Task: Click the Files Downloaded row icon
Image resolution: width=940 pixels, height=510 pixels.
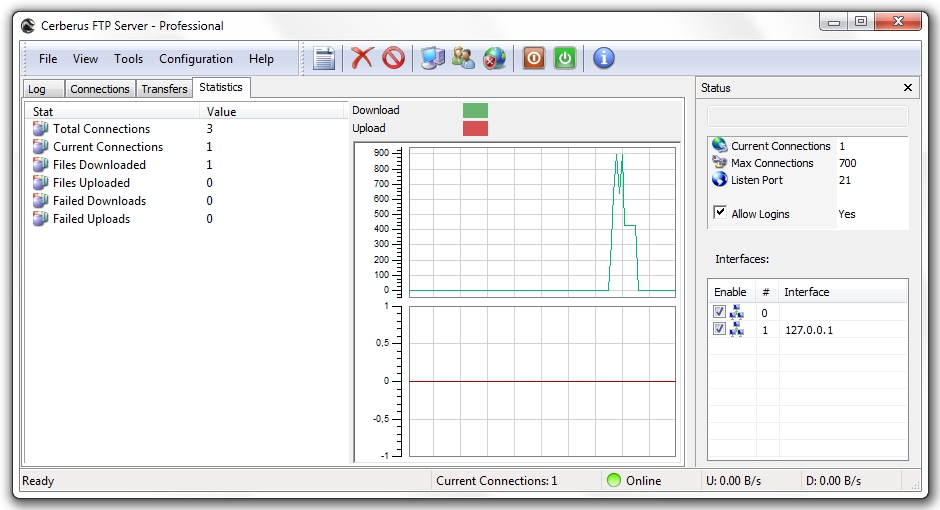Action: coord(40,164)
